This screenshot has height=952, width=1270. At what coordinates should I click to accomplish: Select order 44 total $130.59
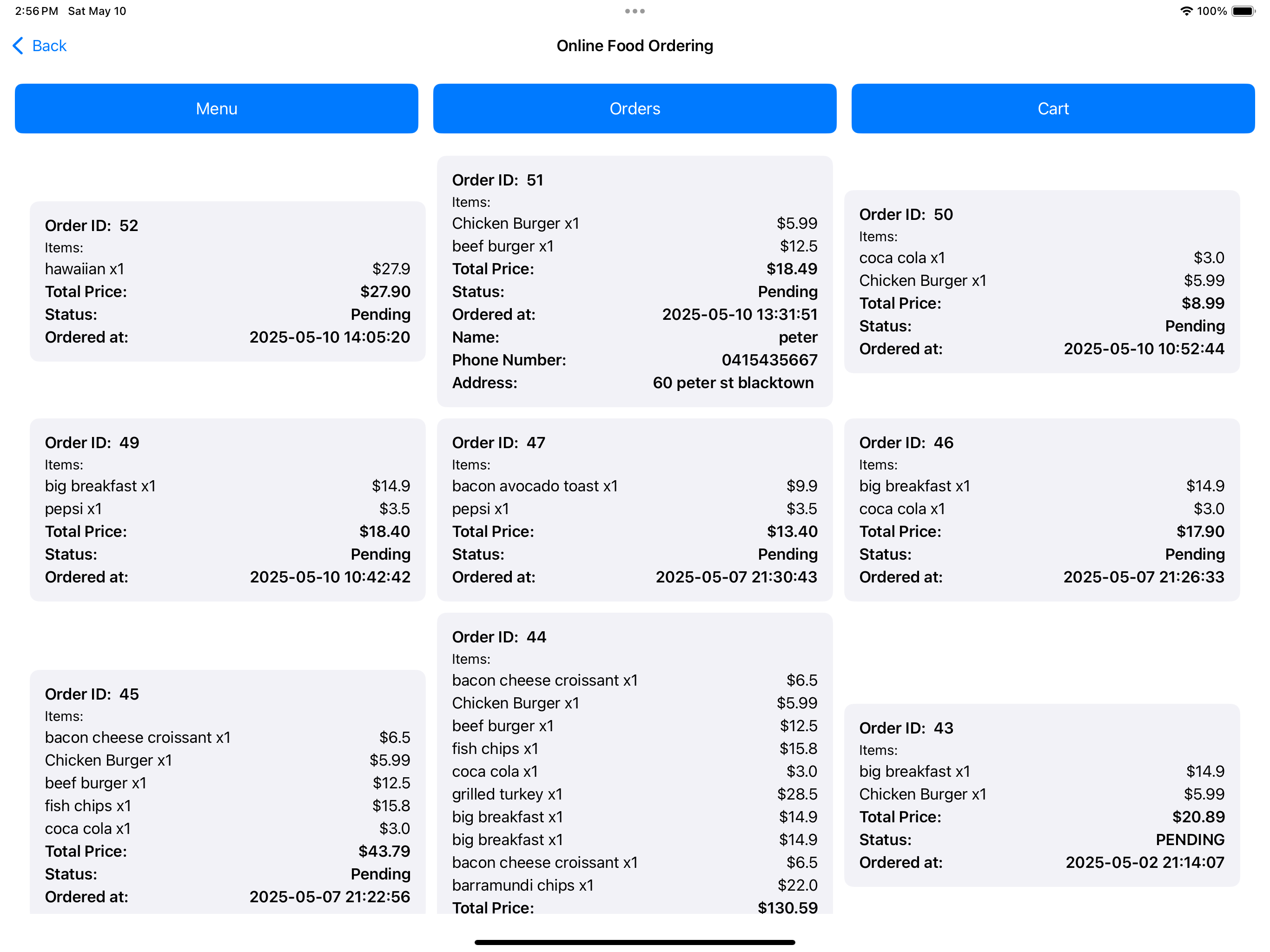coord(788,908)
